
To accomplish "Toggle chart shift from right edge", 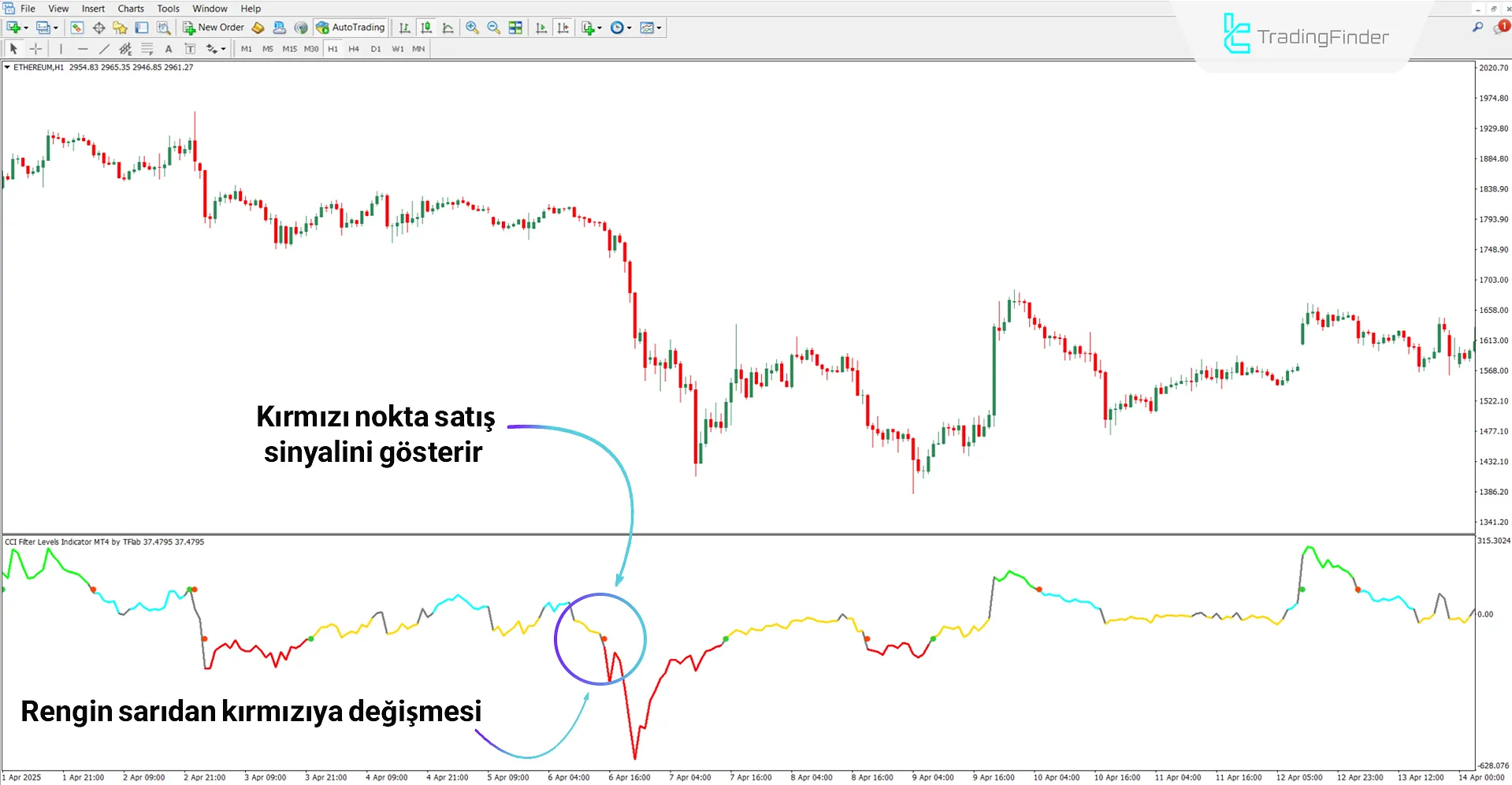I will pos(563,27).
